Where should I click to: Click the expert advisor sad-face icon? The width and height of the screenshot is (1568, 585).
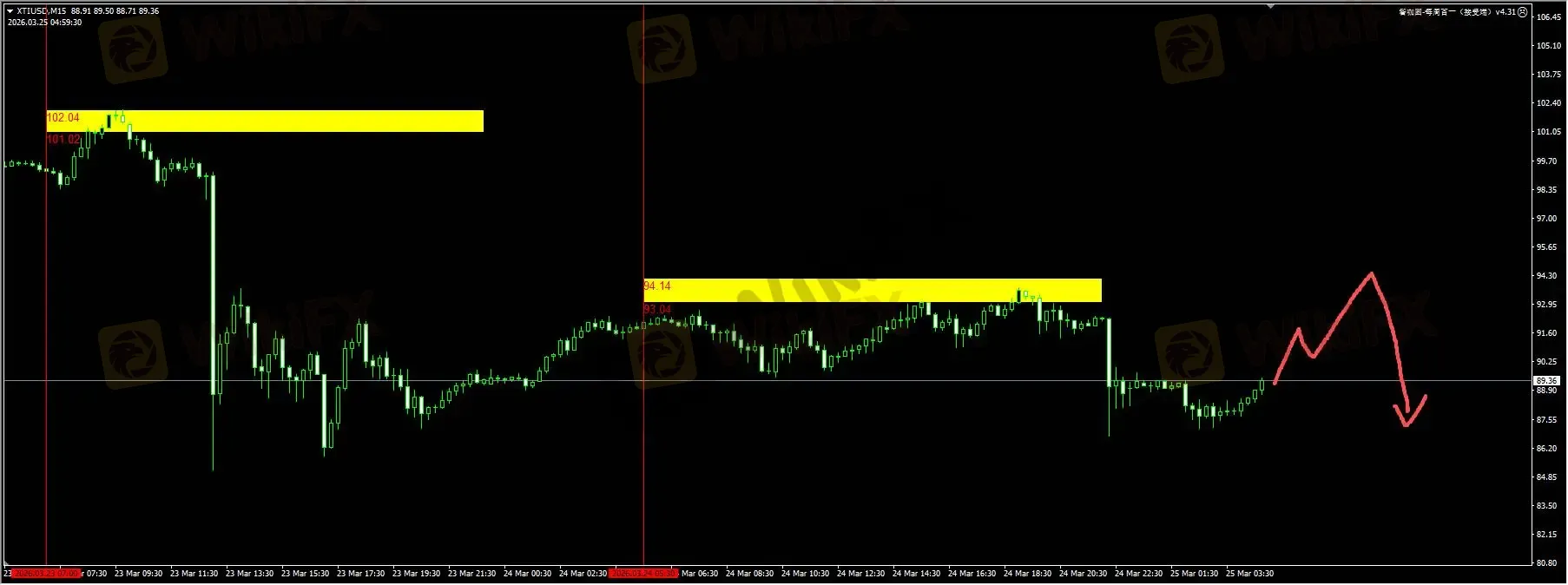tap(1522, 12)
